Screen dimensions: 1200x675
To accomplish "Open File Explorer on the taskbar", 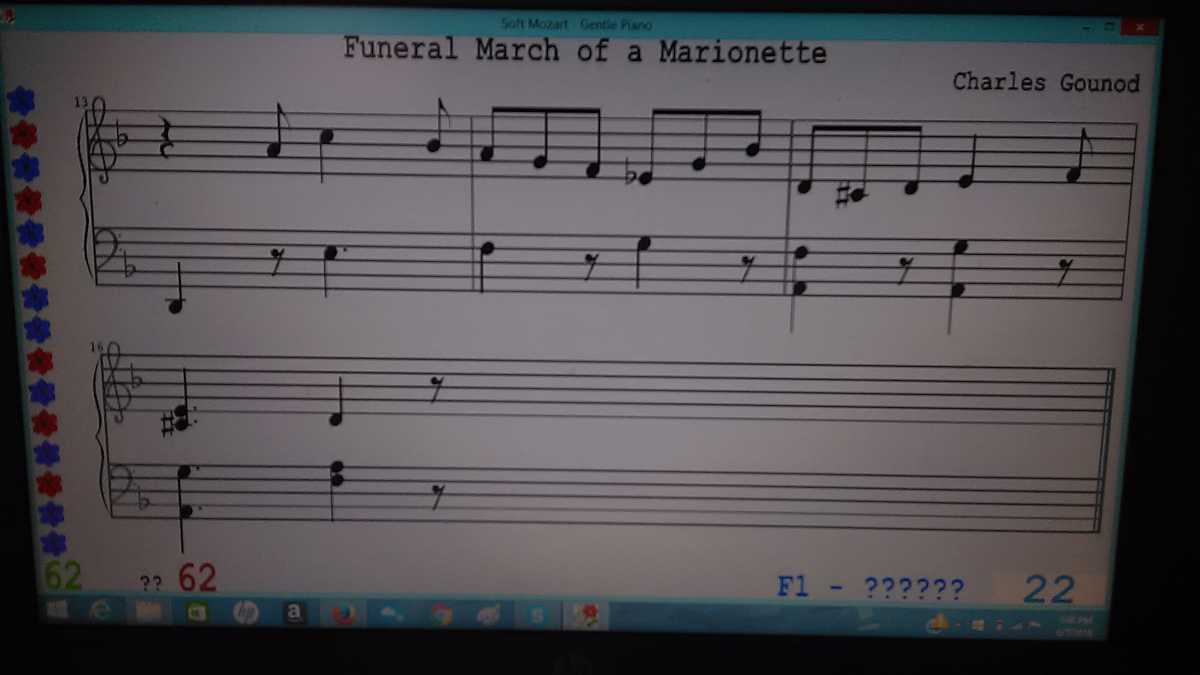I will coord(149,611).
